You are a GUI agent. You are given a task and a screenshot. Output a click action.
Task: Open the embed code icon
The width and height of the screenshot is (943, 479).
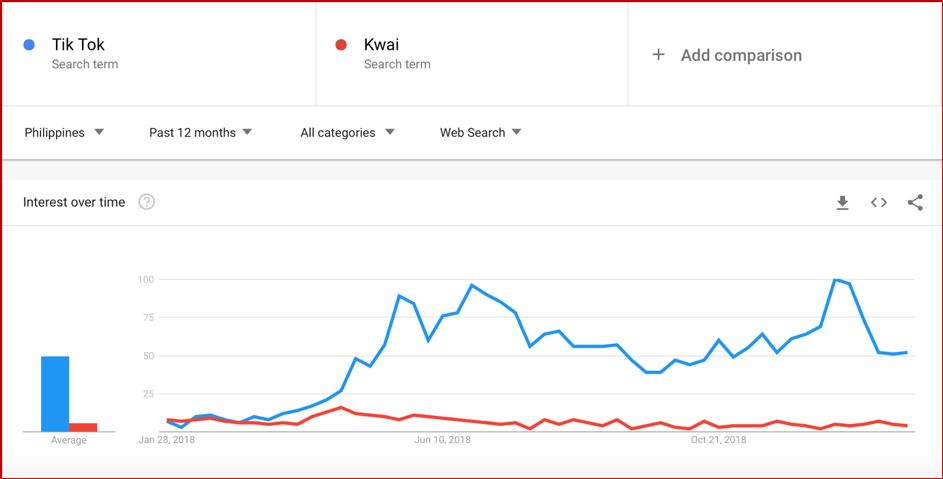click(x=879, y=203)
